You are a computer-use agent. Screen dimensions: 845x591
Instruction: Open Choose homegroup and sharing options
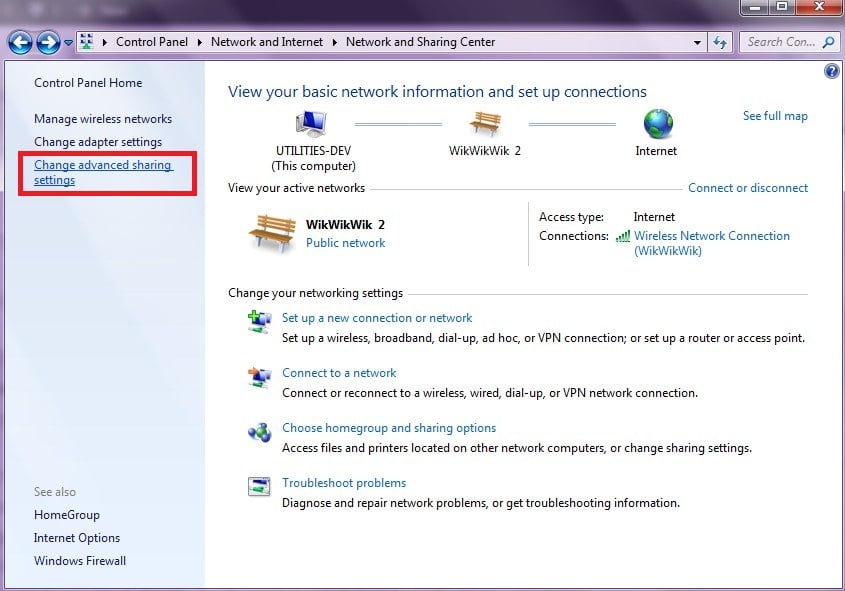[x=389, y=428]
